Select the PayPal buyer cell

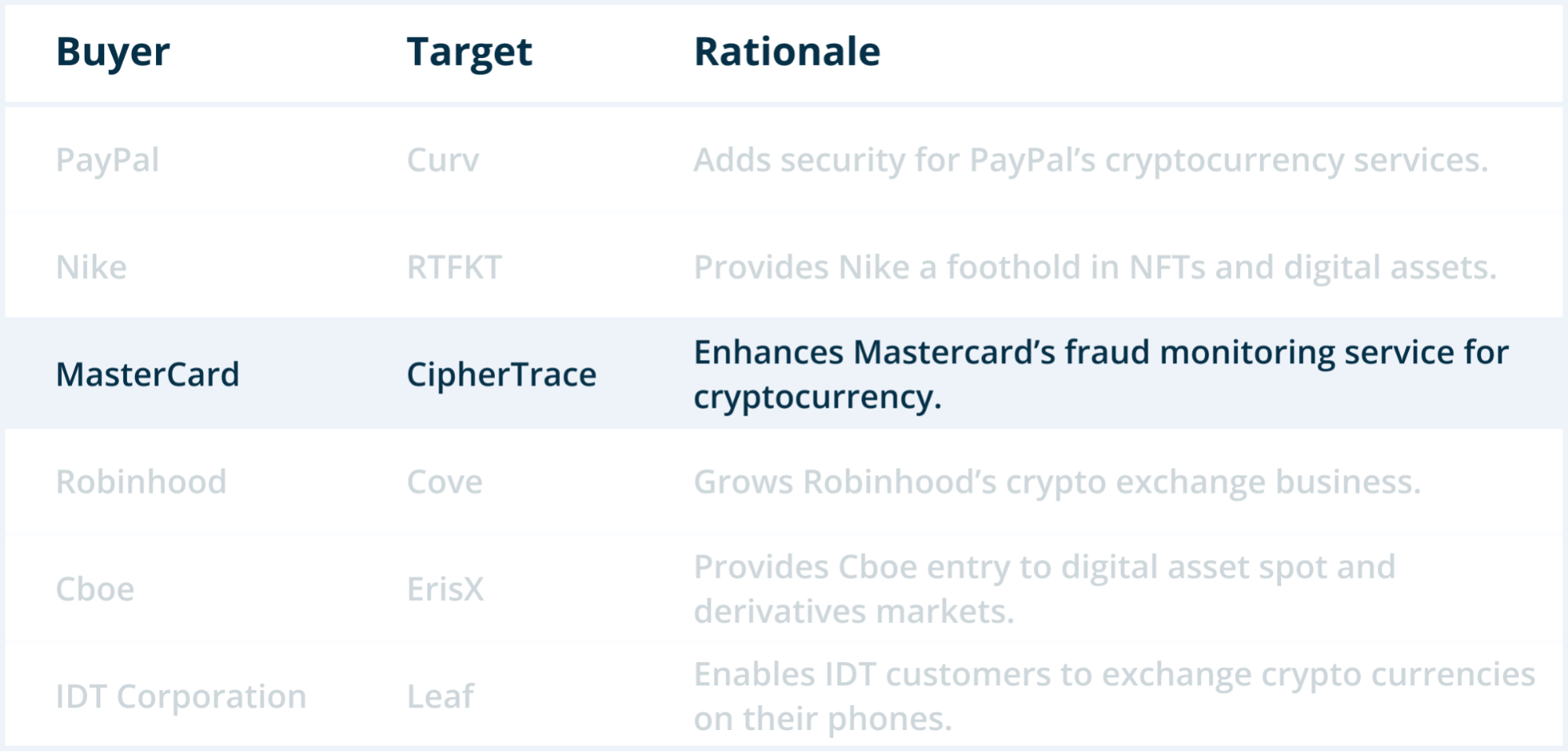[107, 160]
